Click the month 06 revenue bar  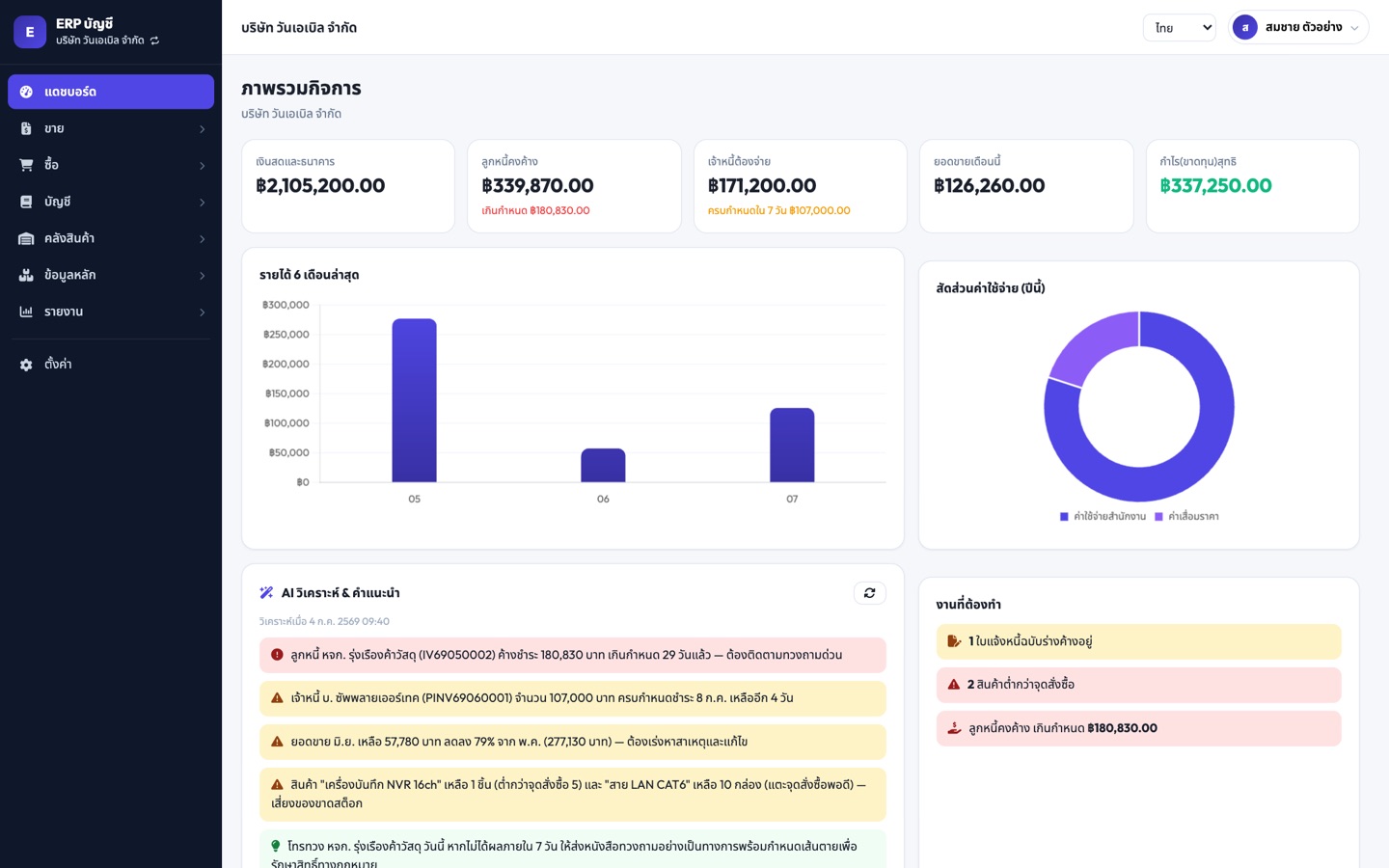tap(603, 465)
